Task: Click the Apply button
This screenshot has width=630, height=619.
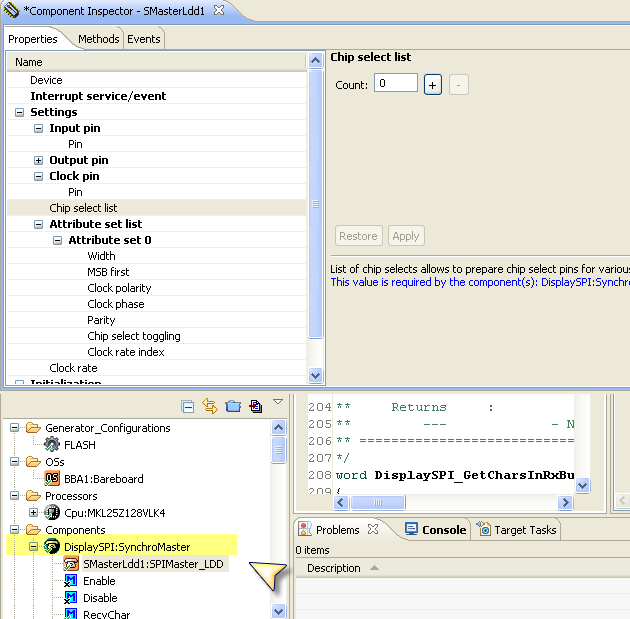Action: click(406, 236)
